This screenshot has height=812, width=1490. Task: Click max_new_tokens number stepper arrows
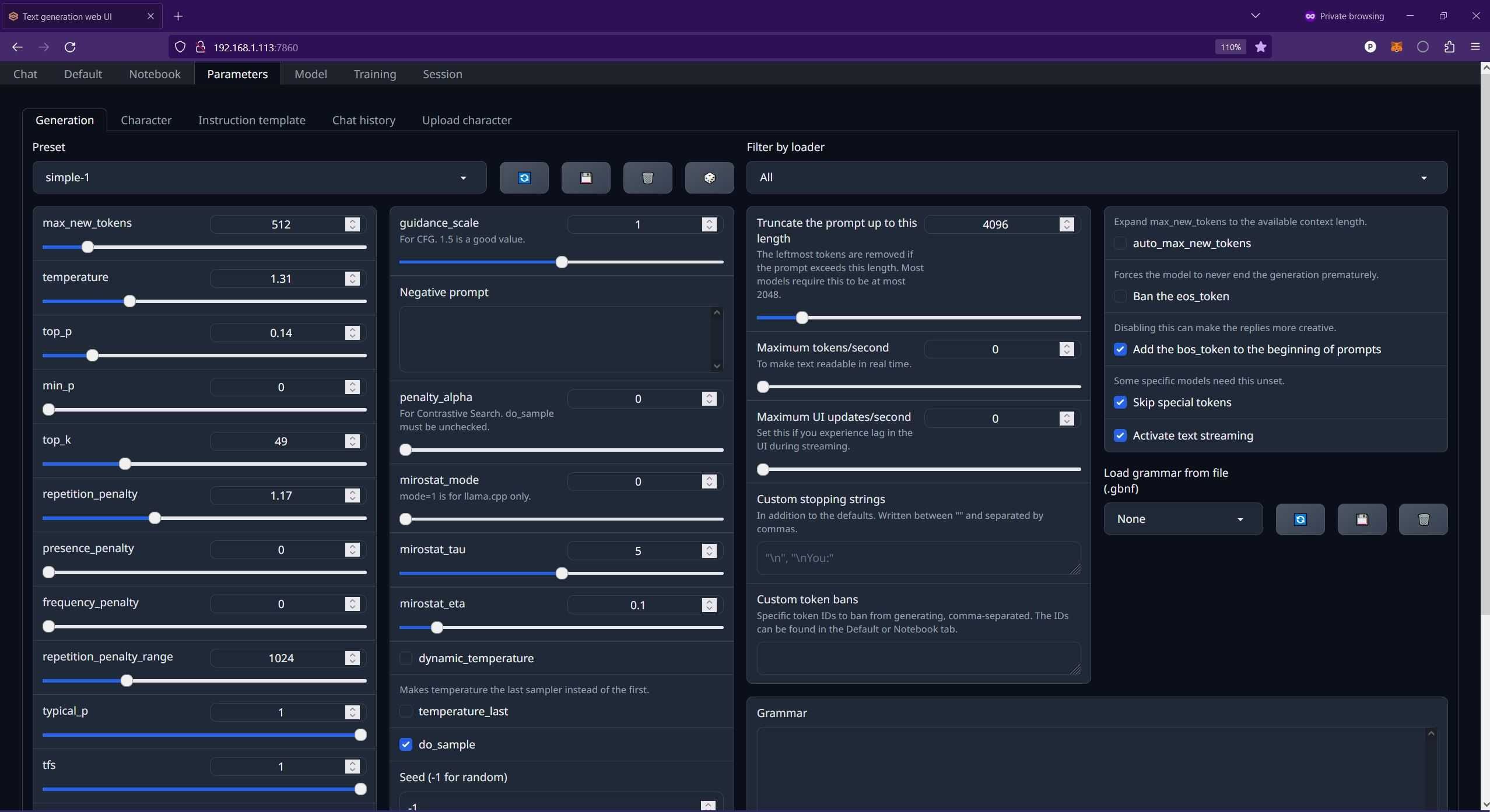pyautogui.click(x=352, y=224)
